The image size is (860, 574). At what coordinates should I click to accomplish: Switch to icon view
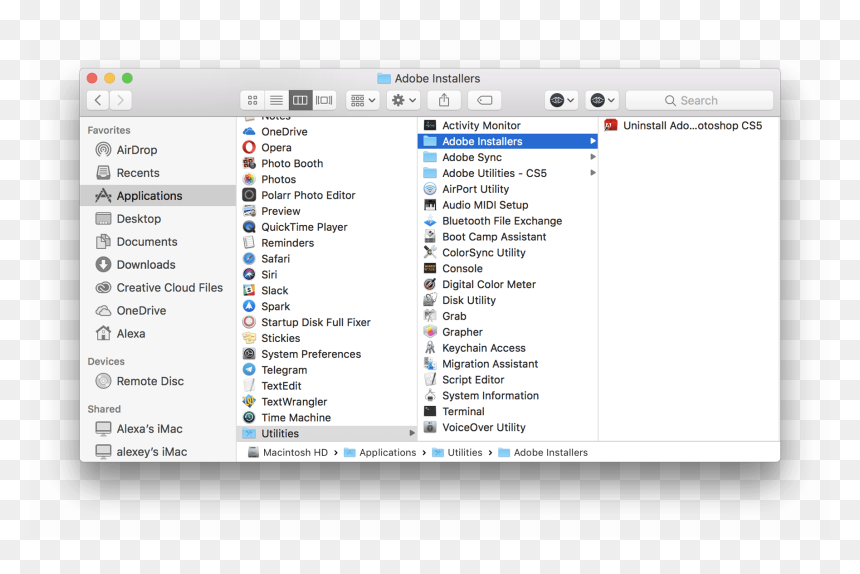[x=252, y=100]
